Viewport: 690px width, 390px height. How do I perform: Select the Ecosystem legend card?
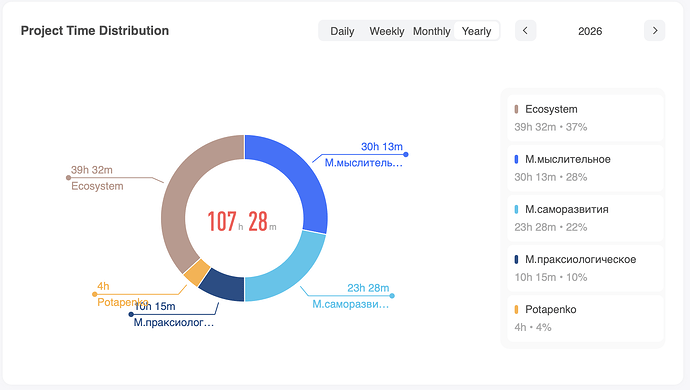(x=585, y=118)
